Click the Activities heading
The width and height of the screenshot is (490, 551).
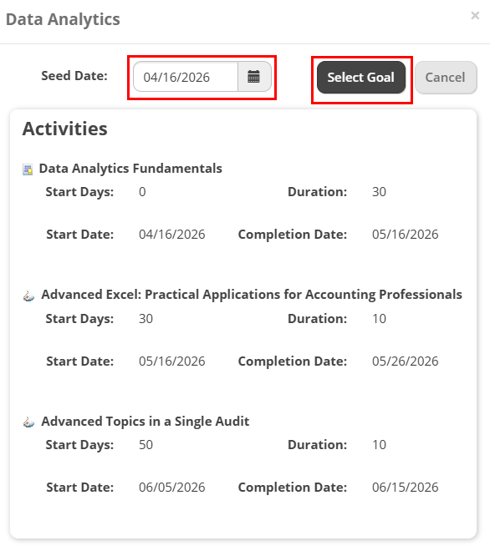point(65,129)
